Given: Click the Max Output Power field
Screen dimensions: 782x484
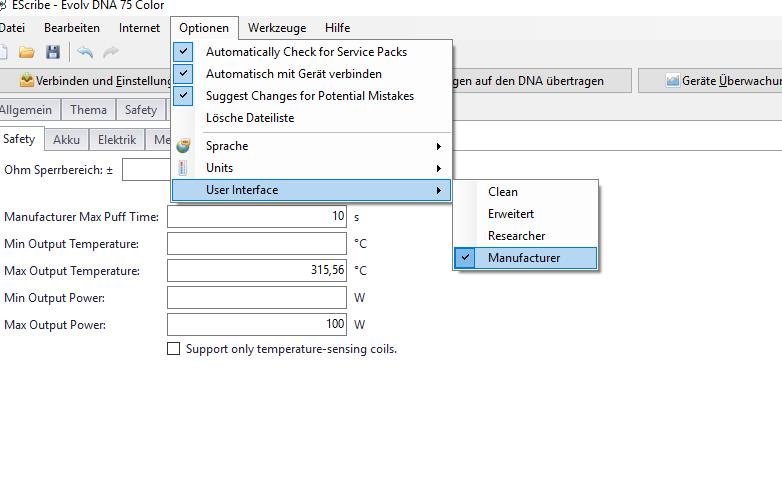Looking at the screenshot, I should tap(256, 324).
